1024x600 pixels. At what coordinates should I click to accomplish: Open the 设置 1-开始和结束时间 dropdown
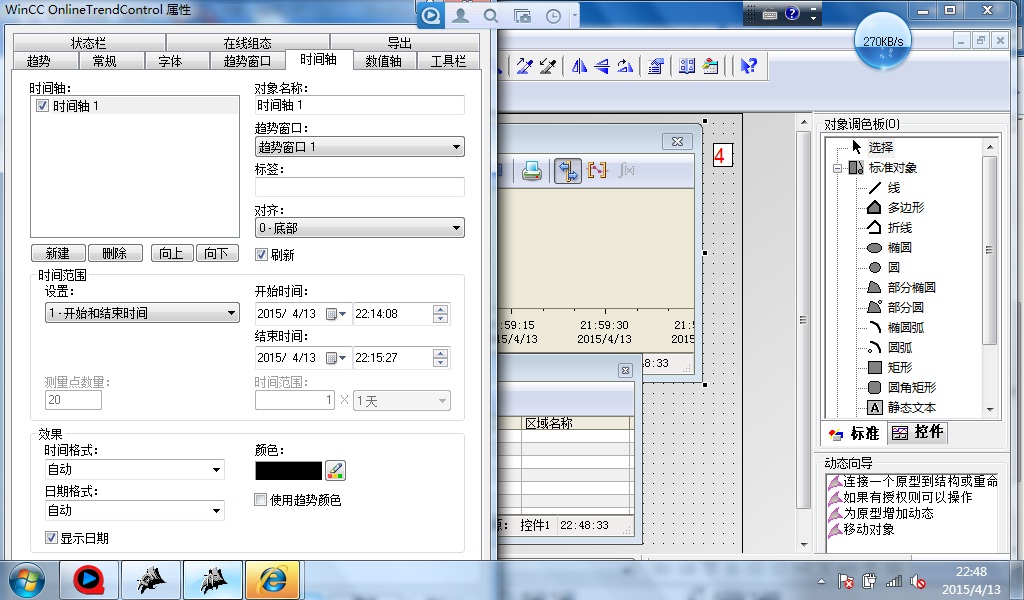point(142,313)
